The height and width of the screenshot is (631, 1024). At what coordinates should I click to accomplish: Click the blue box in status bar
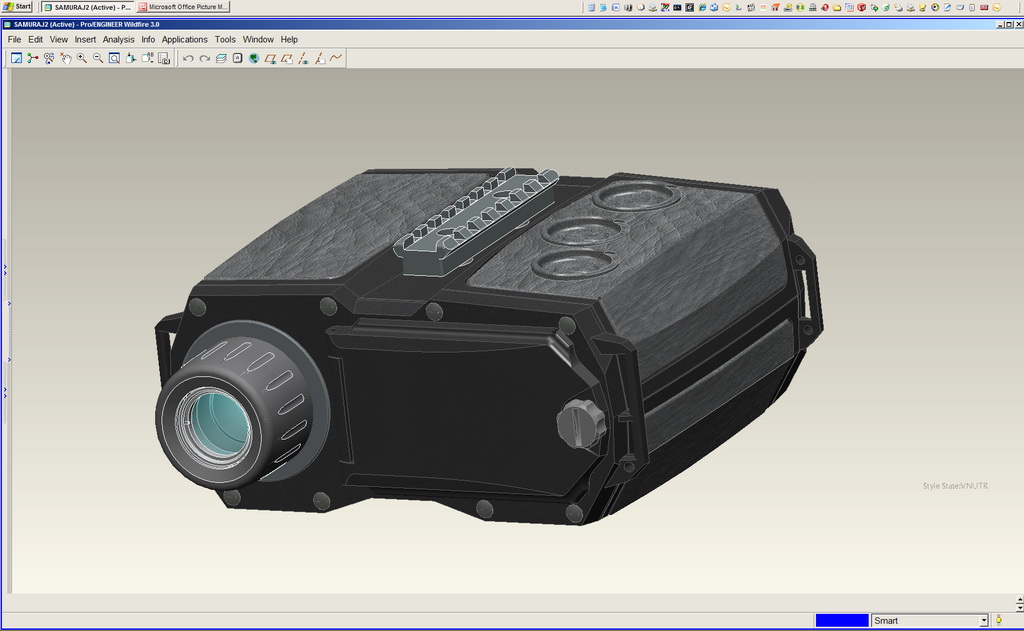tap(842, 621)
